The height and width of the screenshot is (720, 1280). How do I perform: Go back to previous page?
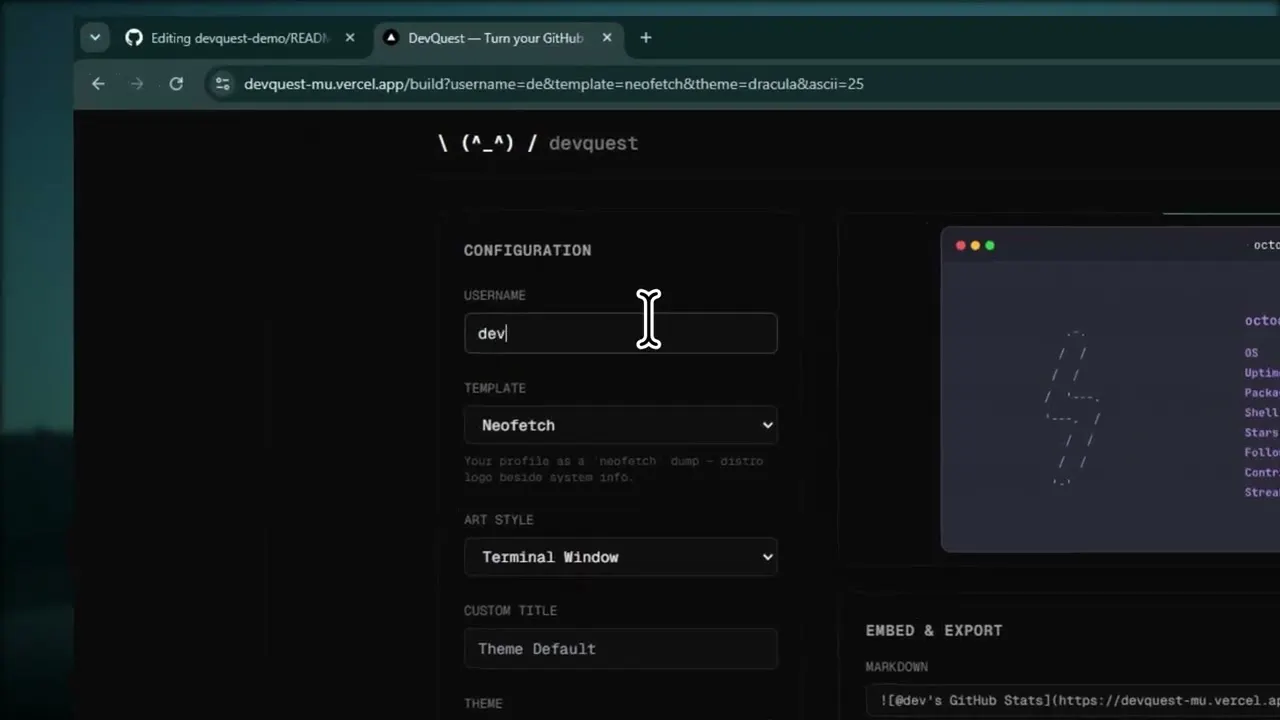point(98,84)
